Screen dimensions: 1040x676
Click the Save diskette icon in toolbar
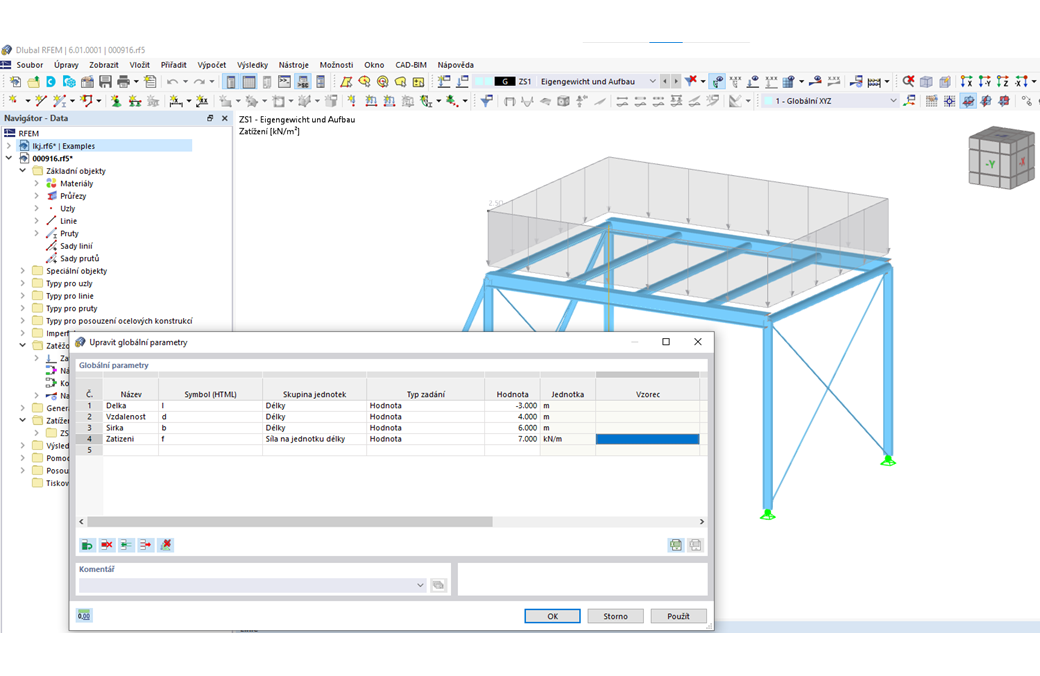pyautogui.click(x=105, y=82)
